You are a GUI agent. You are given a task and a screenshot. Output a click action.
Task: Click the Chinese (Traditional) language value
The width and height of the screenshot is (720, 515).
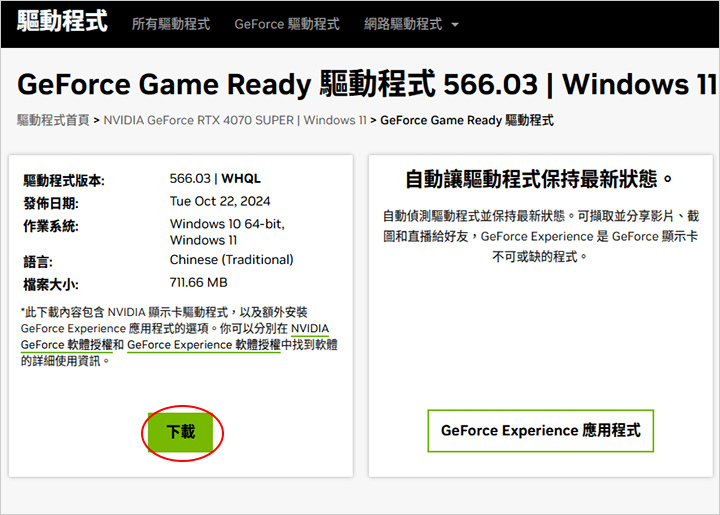tap(231, 260)
